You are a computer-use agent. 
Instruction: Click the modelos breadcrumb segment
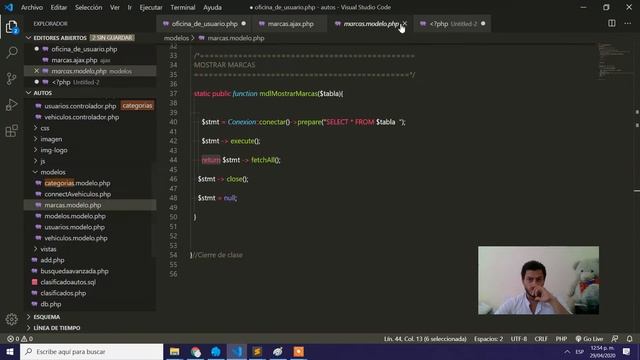pyautogui.click(x=176, y=38)
